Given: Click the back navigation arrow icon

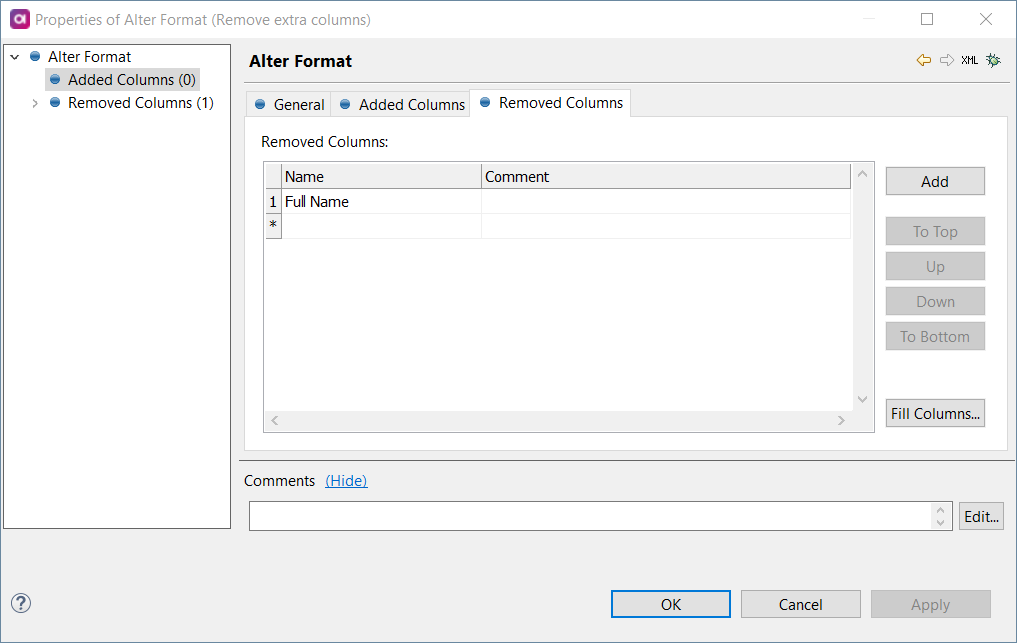Looking at the screenshot, I should point(923,60).
